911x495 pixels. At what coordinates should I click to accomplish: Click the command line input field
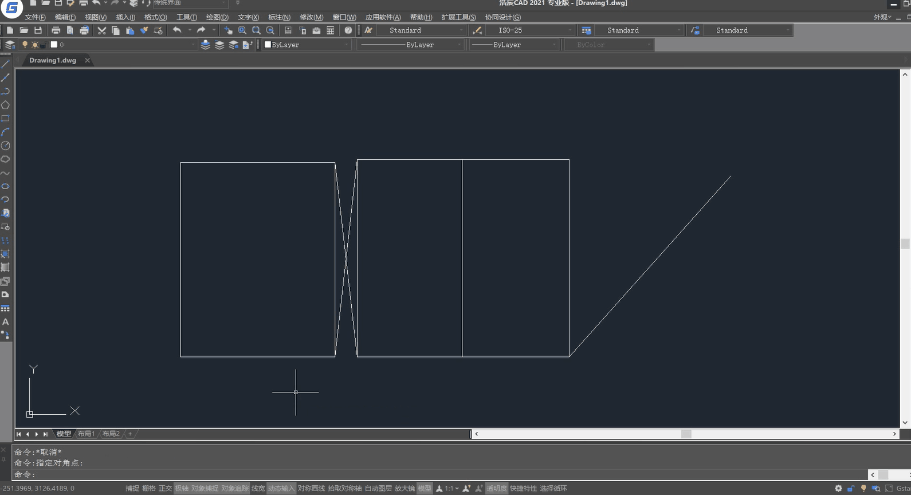[442, 475]
